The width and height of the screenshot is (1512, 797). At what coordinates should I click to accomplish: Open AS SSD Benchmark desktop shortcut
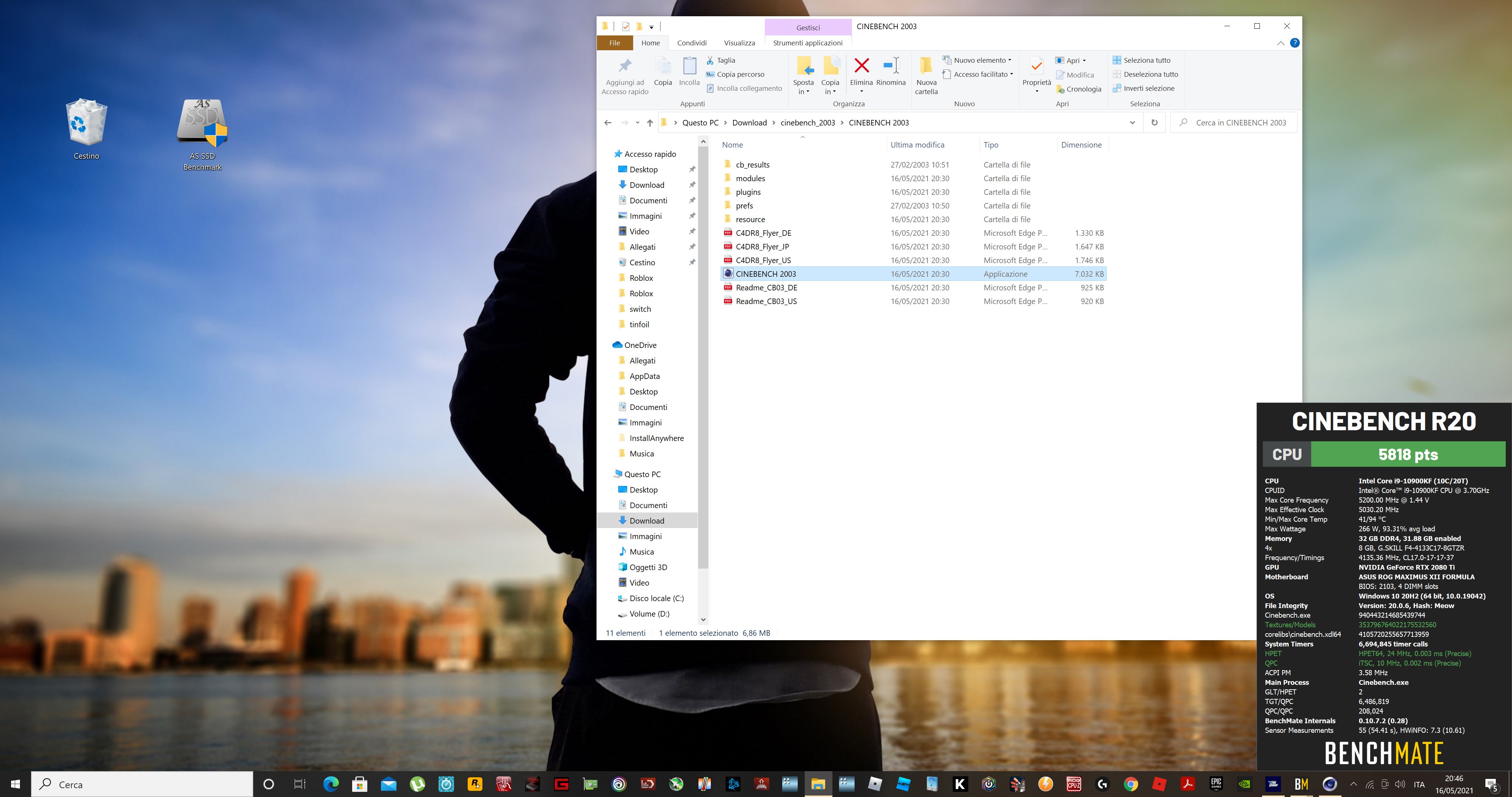click(x=203, y=134)
